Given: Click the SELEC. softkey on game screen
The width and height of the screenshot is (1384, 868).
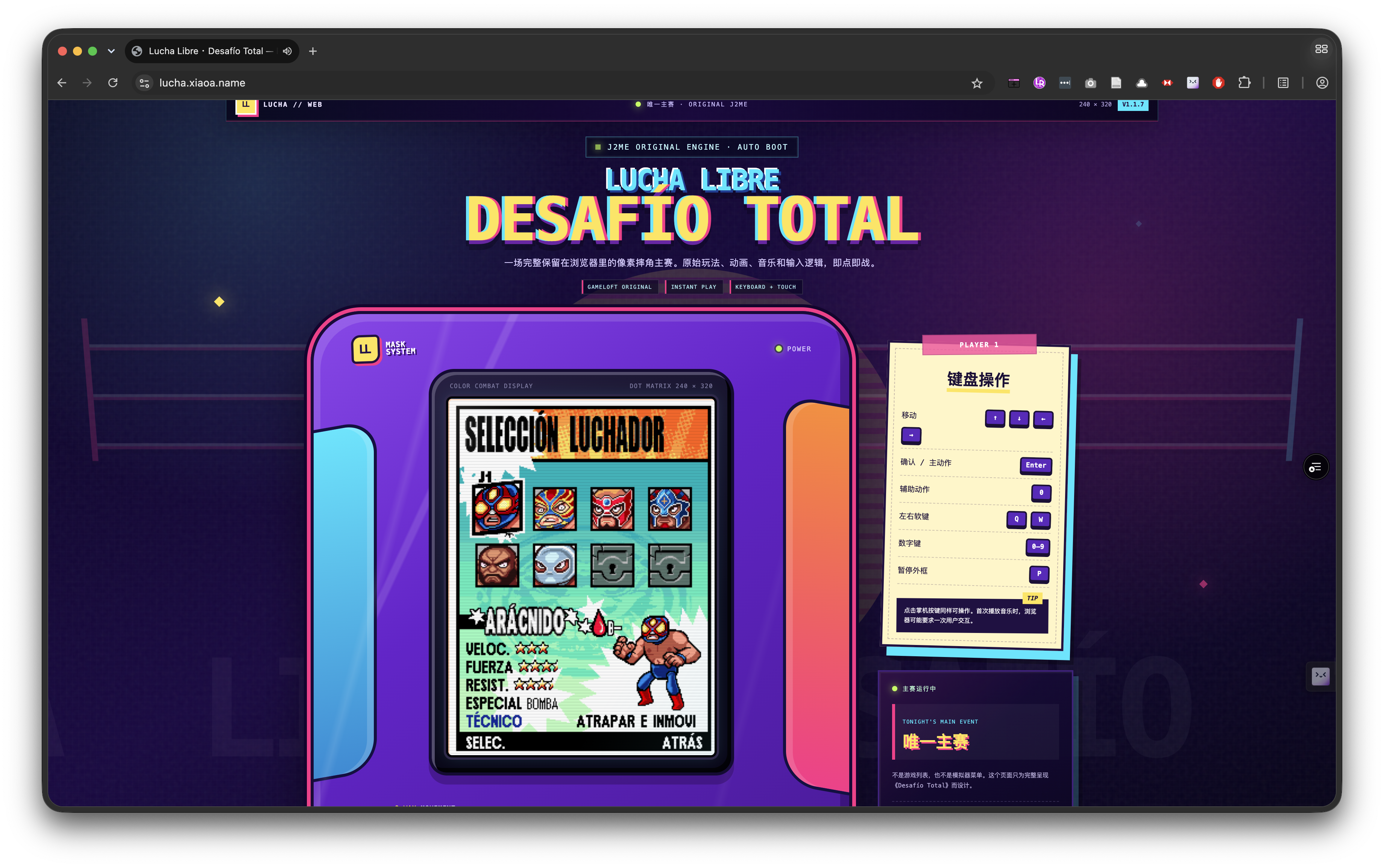Looking at the screenshot, I should click(485, 743).
